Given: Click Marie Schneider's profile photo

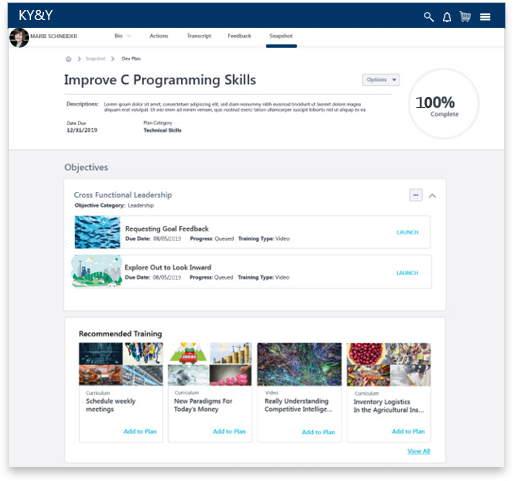Looking at the screenshot, I should pyautogui.click(x=19, y=38).
